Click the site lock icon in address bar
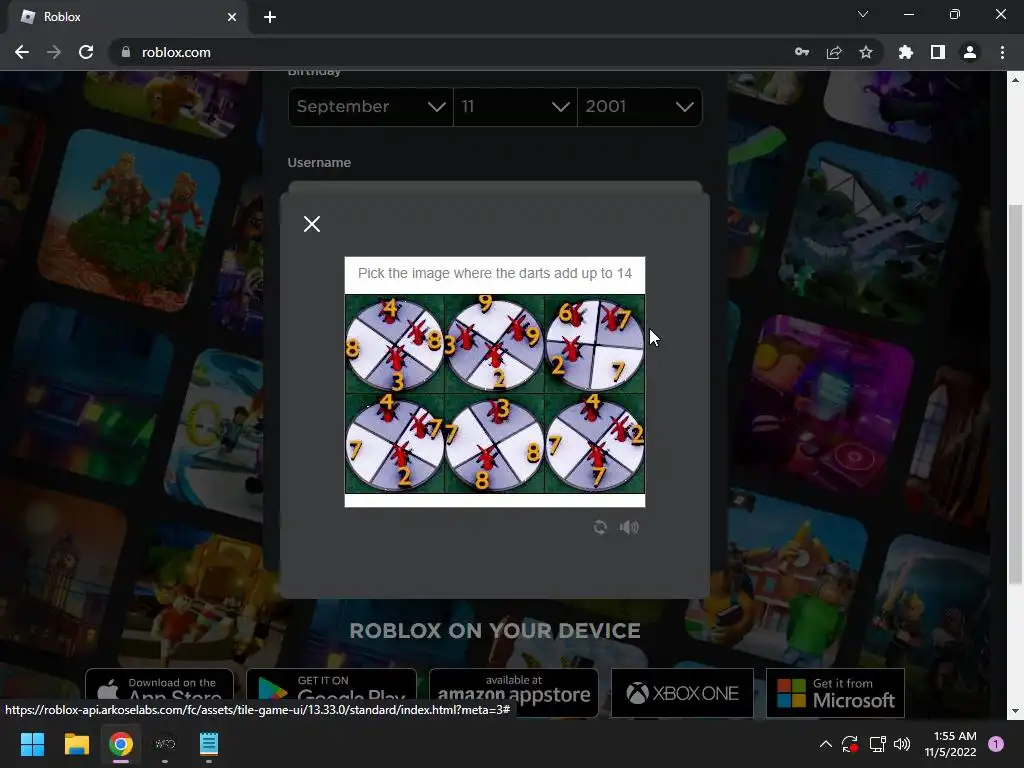The height and width of the screenshot is (768, 1024). click(x=126, y=52)
